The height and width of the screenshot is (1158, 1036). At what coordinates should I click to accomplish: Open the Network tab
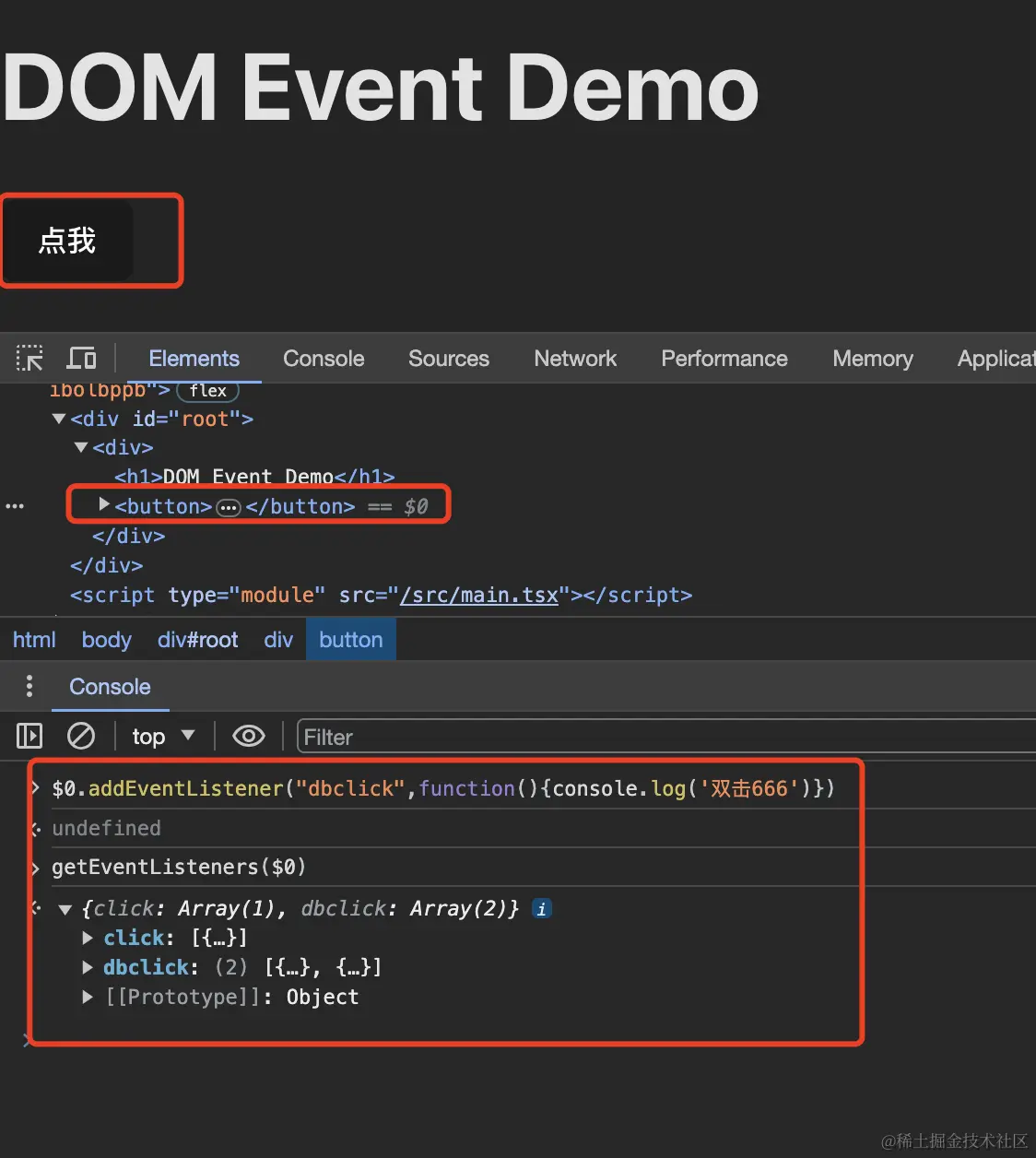[575, 359]
